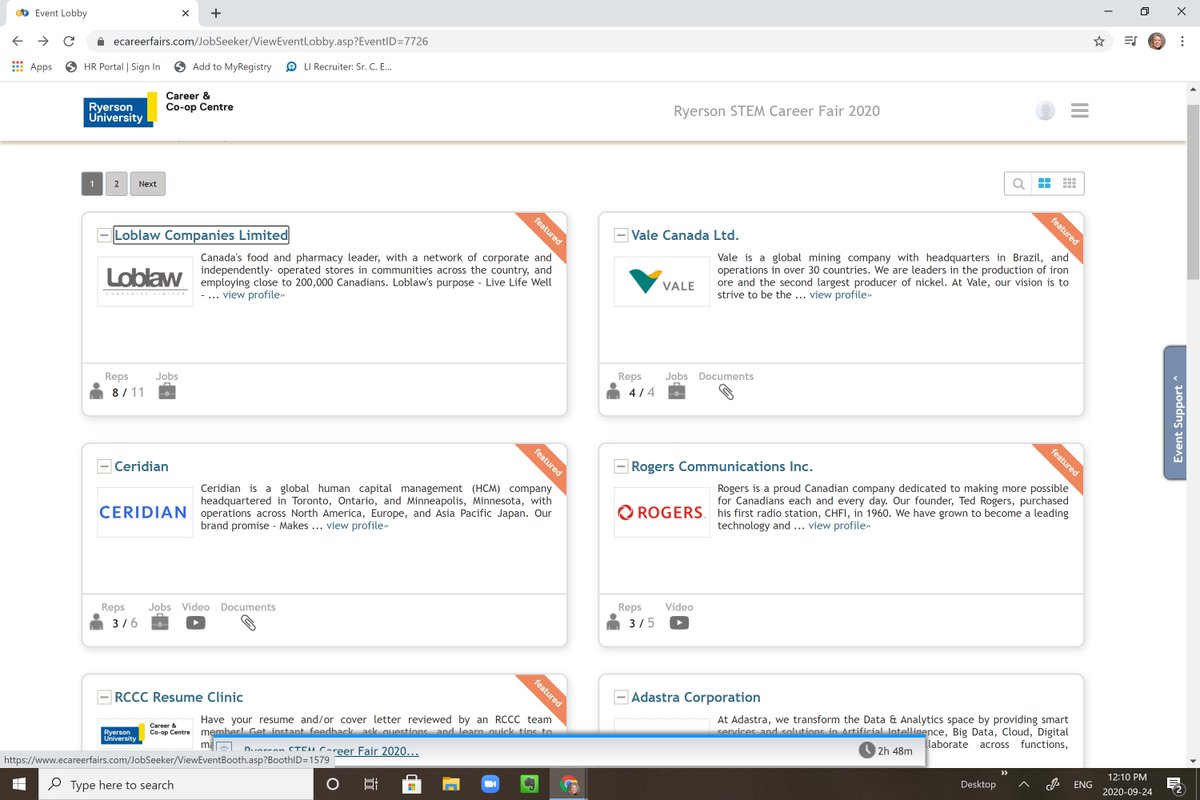Open Chrome media control icon
The width and height of the screenshot is (1200, 800).
click(x=1130, y=41)
